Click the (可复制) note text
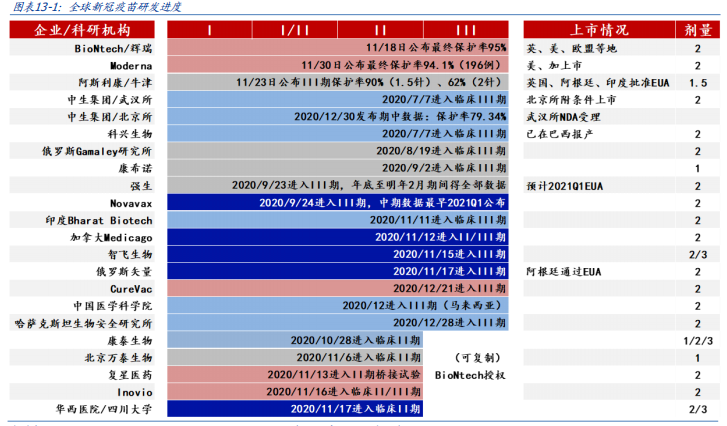The image size is (727, 426). coord(478,358)
